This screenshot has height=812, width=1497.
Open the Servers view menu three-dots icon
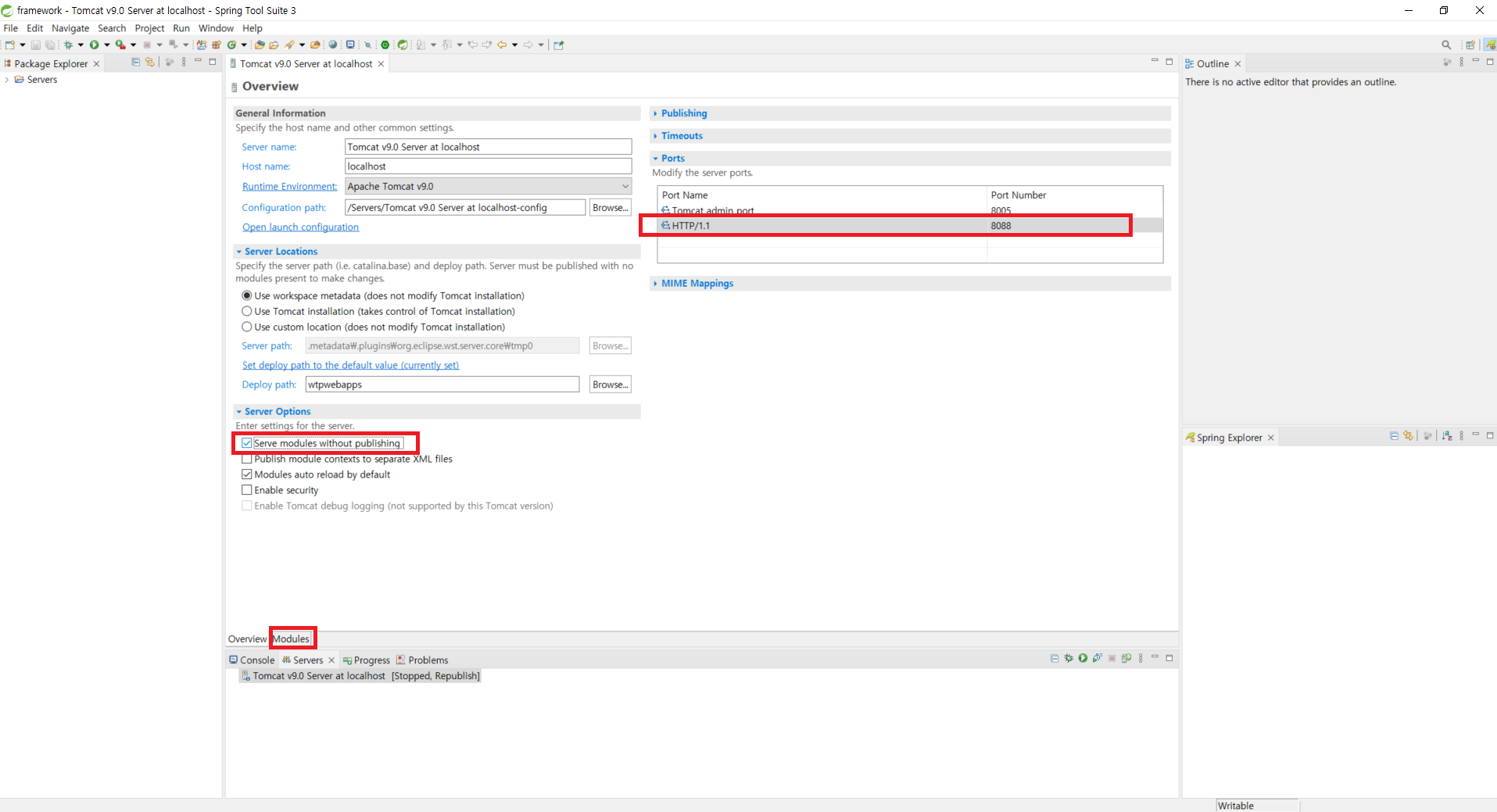(x=1141, y=658)
